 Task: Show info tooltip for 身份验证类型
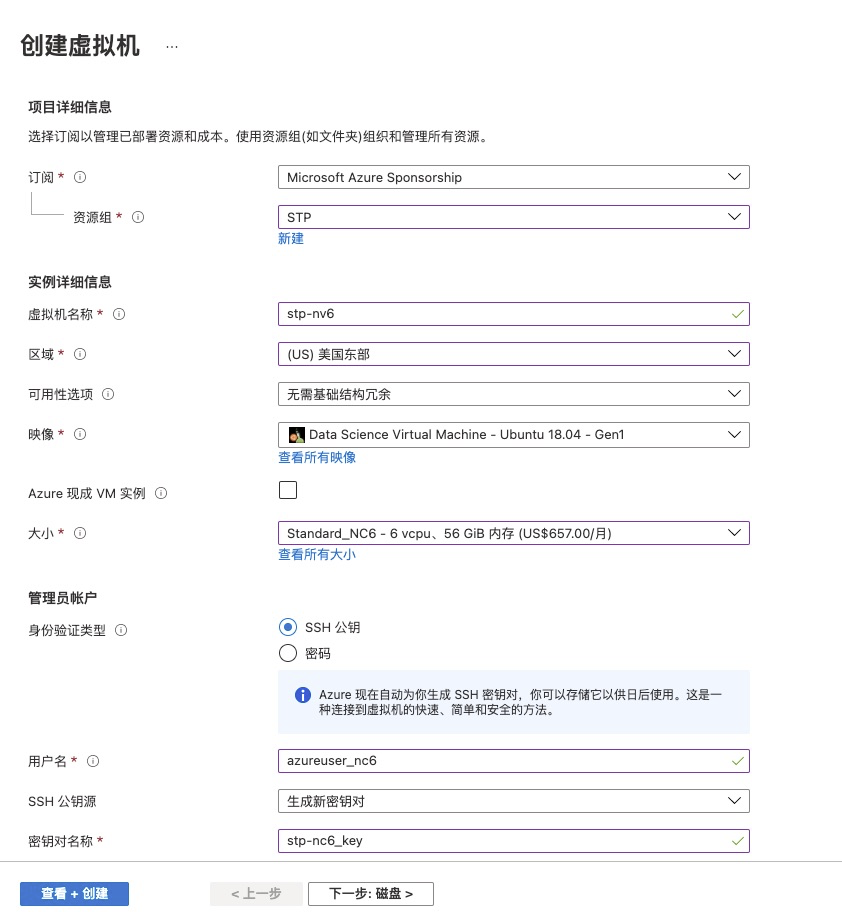click(121, 630)
